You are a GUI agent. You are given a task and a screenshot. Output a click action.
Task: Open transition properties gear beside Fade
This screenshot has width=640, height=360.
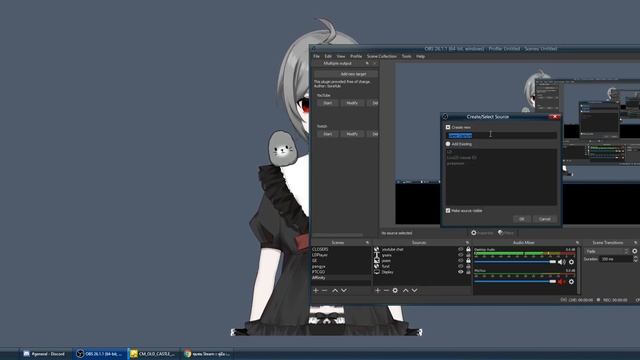(x=635, y=251)
